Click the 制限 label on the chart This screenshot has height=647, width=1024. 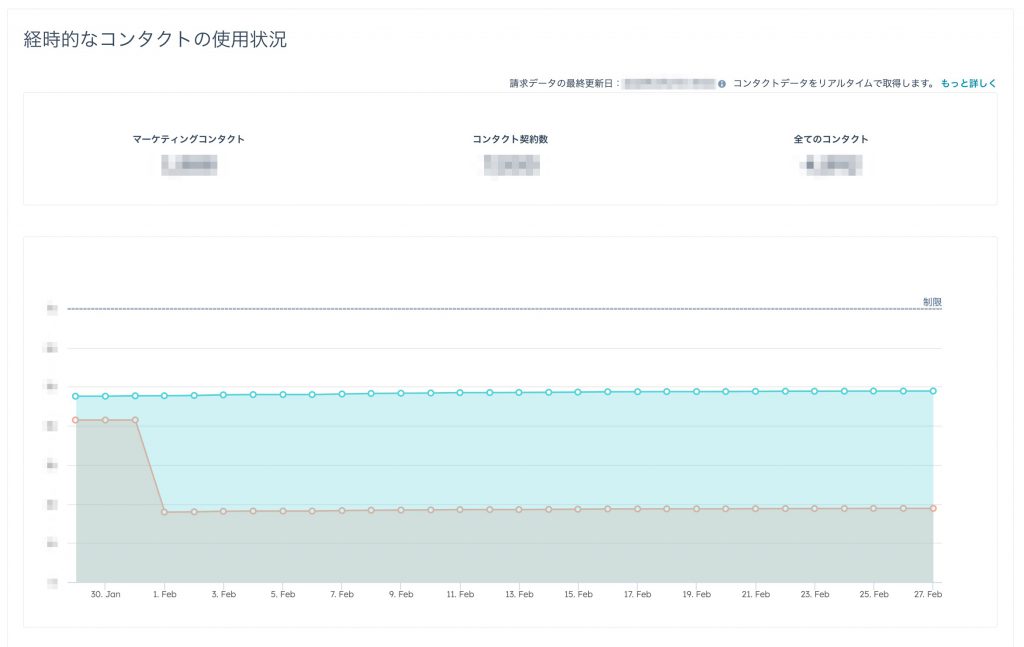[932, 302]
